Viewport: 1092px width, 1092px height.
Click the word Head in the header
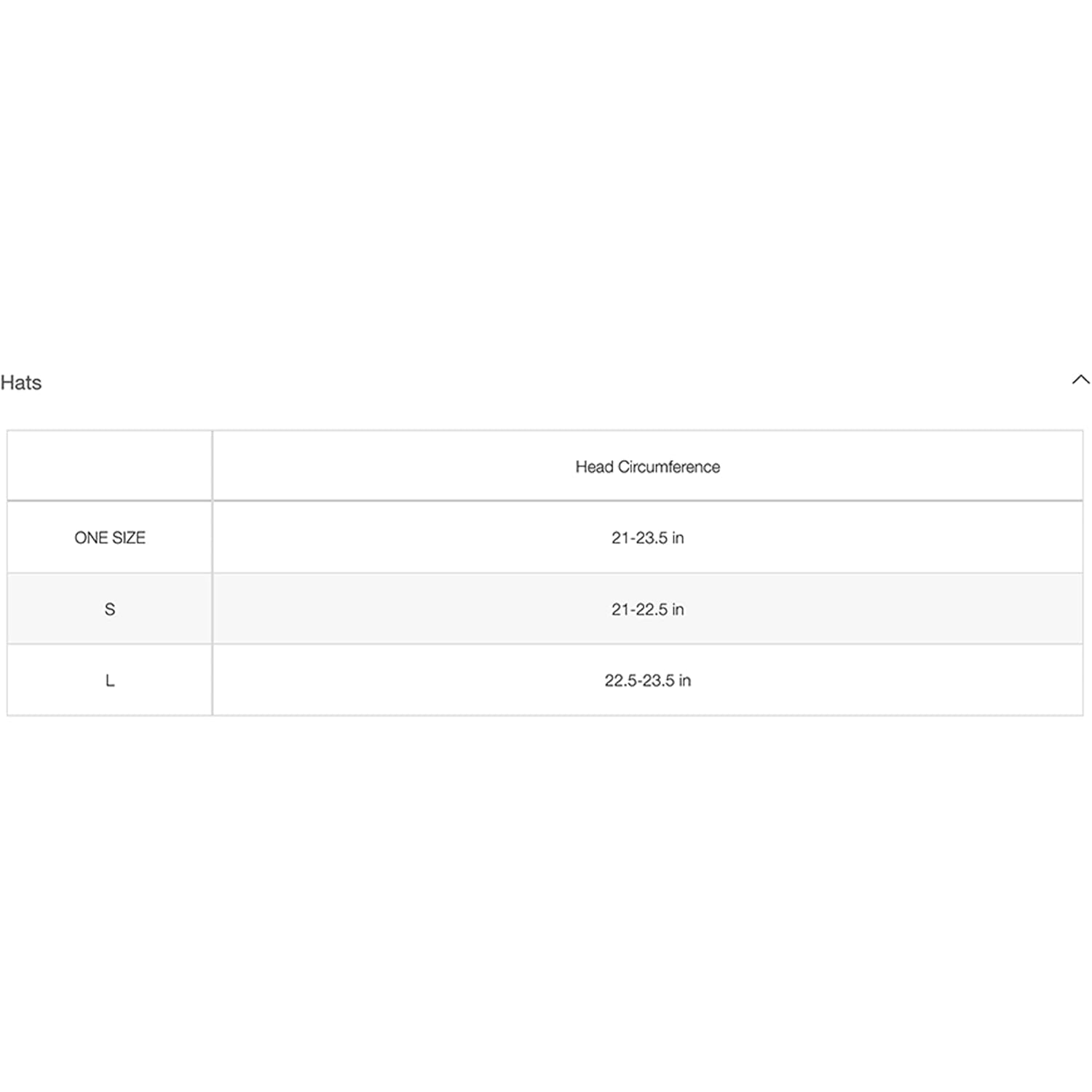click(594, 467)
